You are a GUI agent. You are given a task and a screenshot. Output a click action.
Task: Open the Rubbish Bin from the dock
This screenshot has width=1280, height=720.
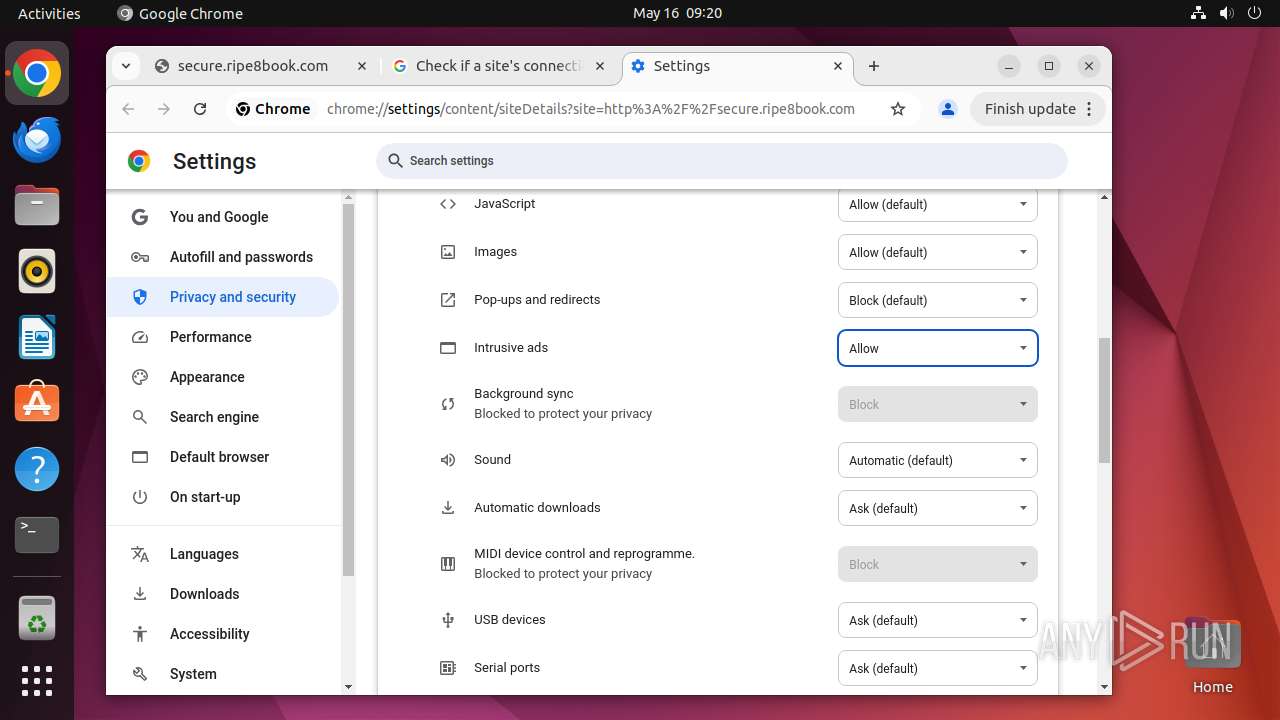pos(37,618)
